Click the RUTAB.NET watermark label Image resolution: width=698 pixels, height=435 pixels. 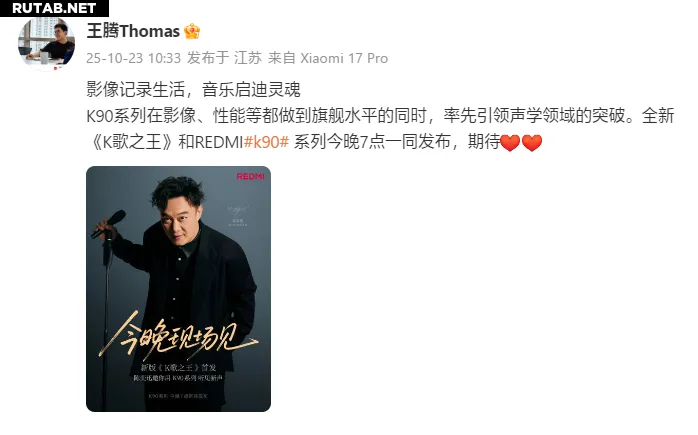54,8
